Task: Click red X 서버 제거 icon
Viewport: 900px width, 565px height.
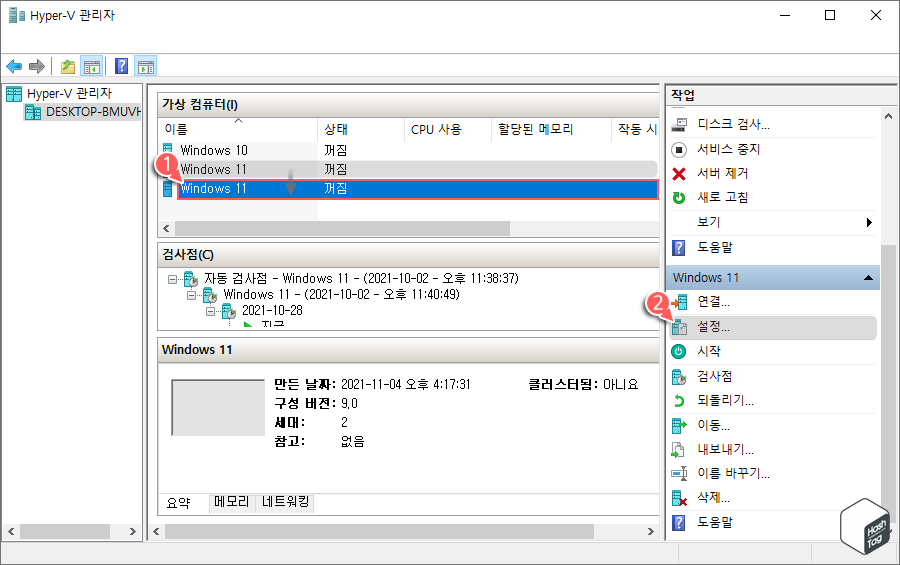Action: click(679, 173)
